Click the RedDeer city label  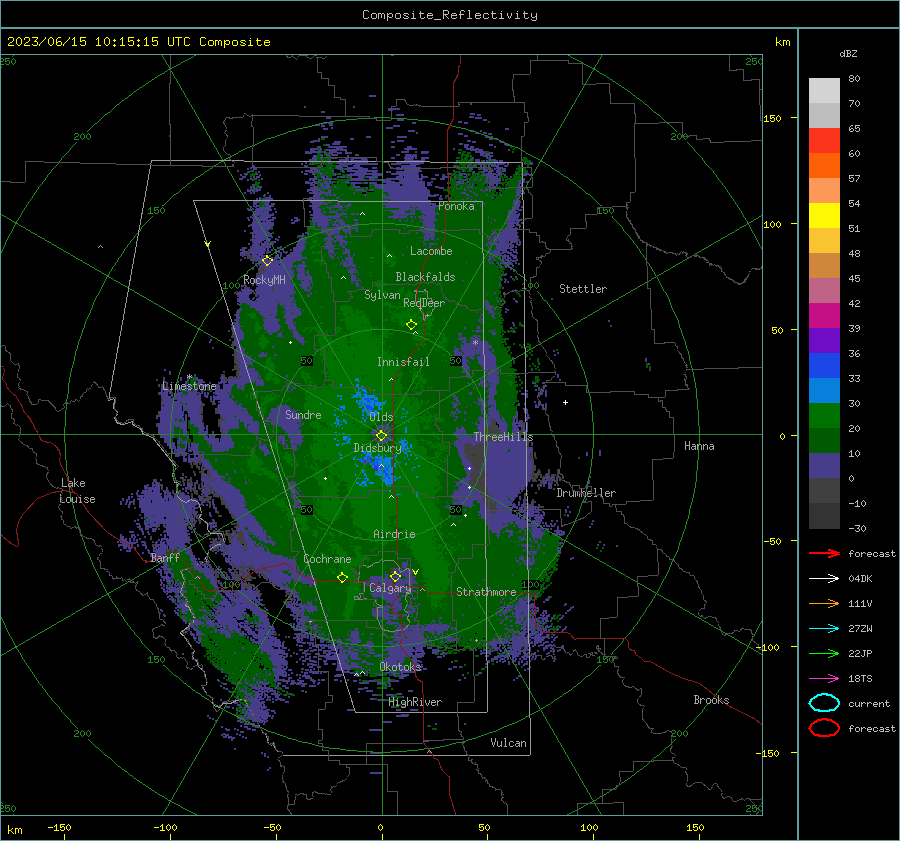[x=424, y=303]
